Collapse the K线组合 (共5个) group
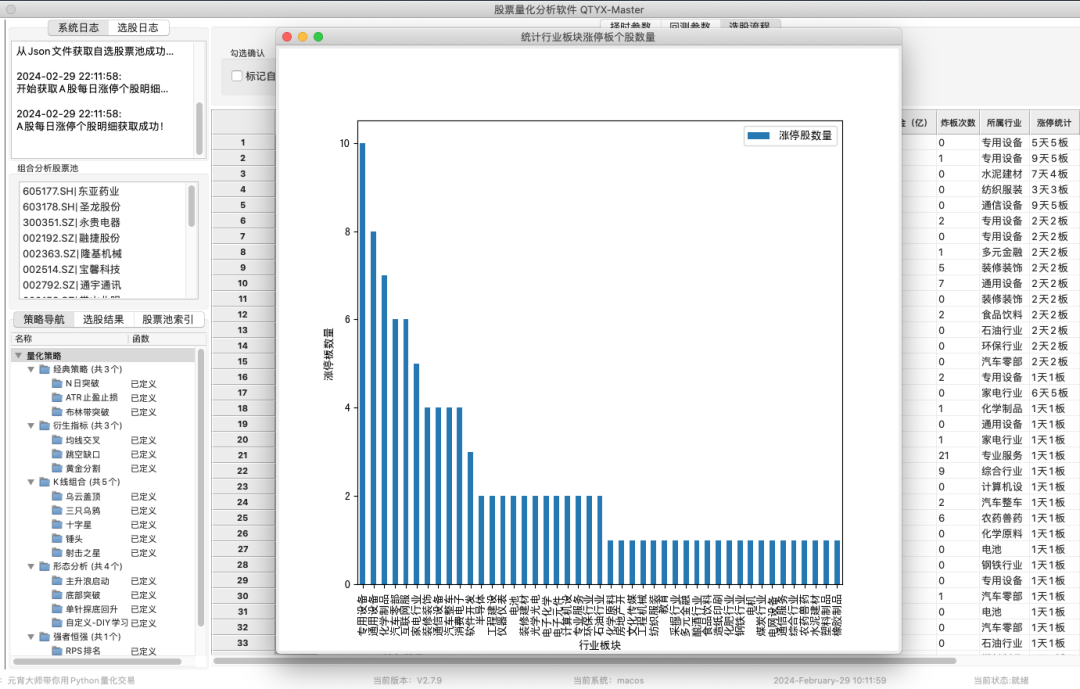 [x=31, y=482]
